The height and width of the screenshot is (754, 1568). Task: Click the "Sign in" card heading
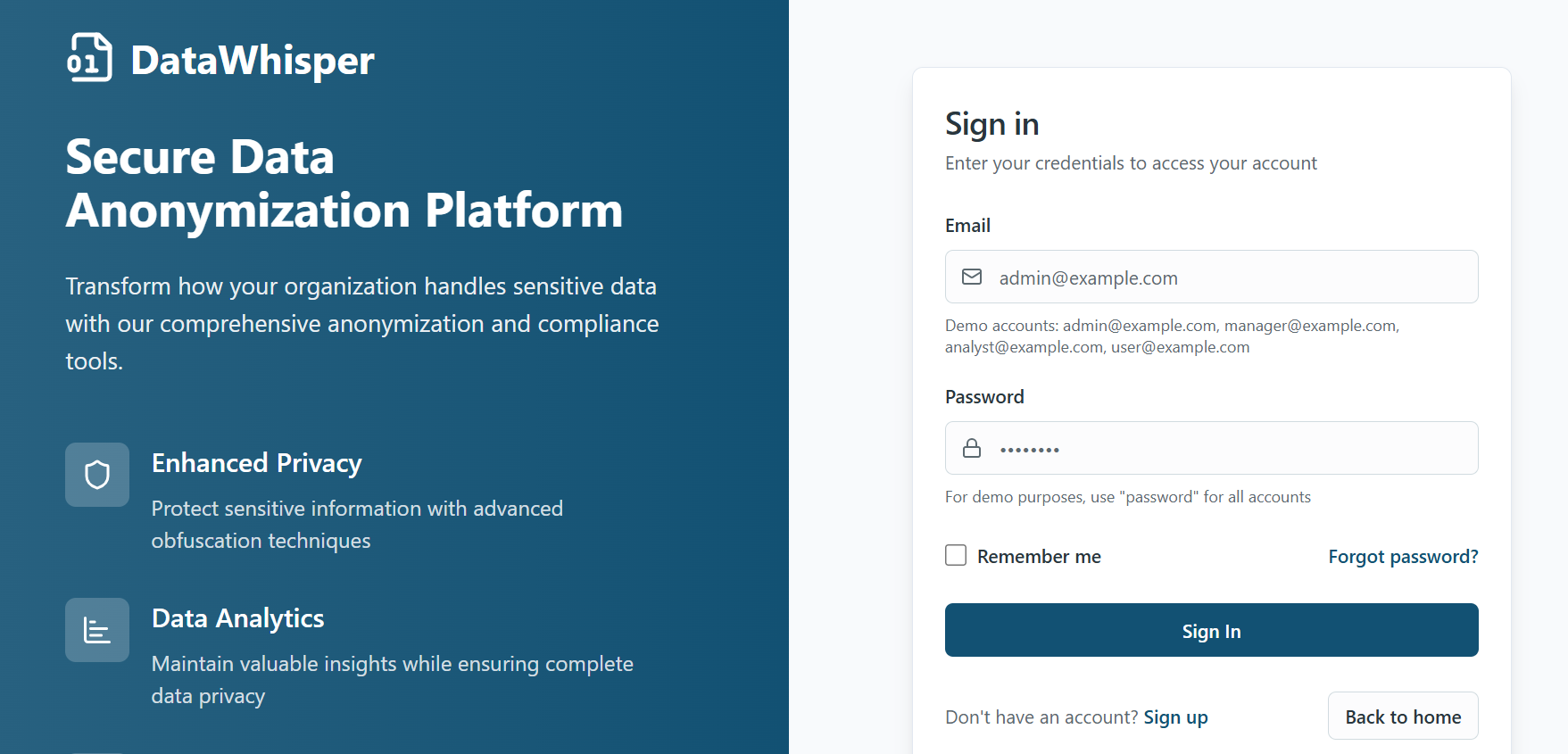point(992,124)
